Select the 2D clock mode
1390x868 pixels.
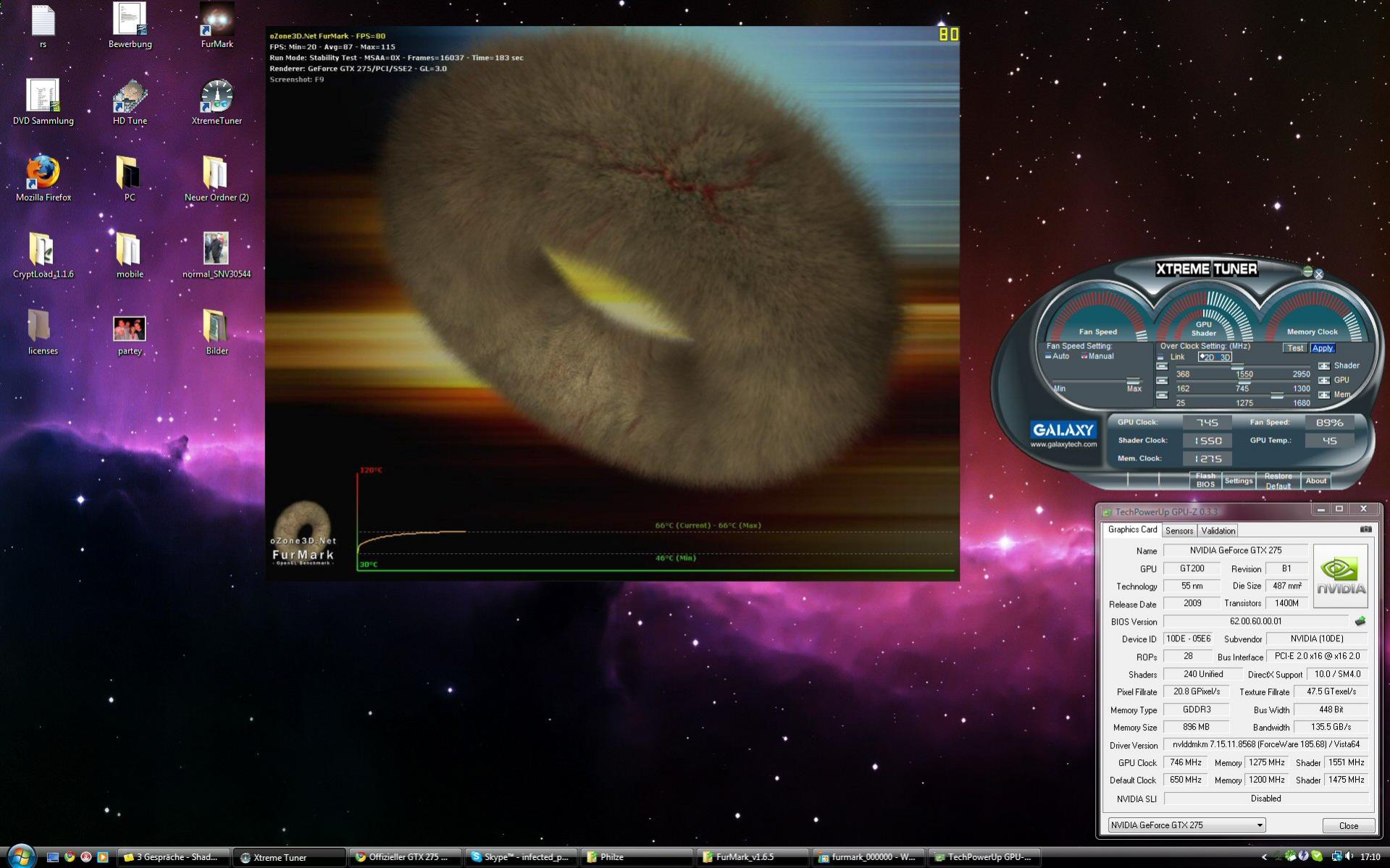click(1207, 357)
